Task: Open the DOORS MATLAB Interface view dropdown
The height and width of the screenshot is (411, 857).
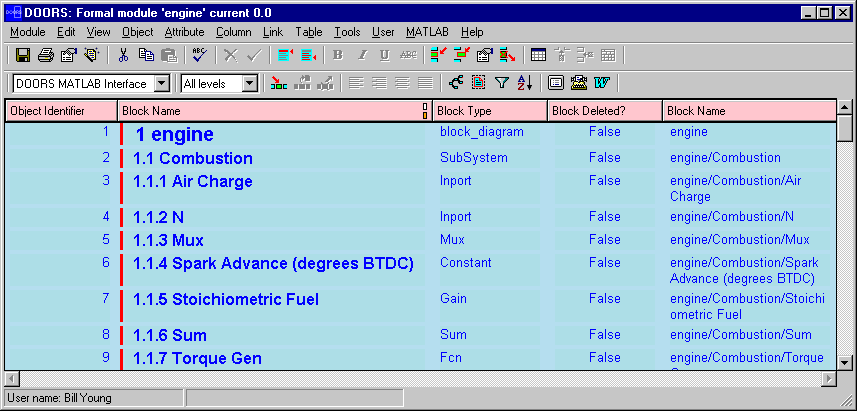Action: (x=163, y=84)
